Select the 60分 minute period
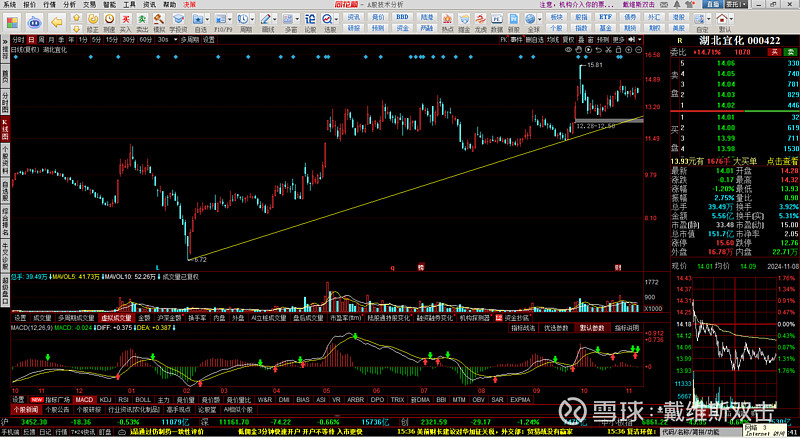 145,39
